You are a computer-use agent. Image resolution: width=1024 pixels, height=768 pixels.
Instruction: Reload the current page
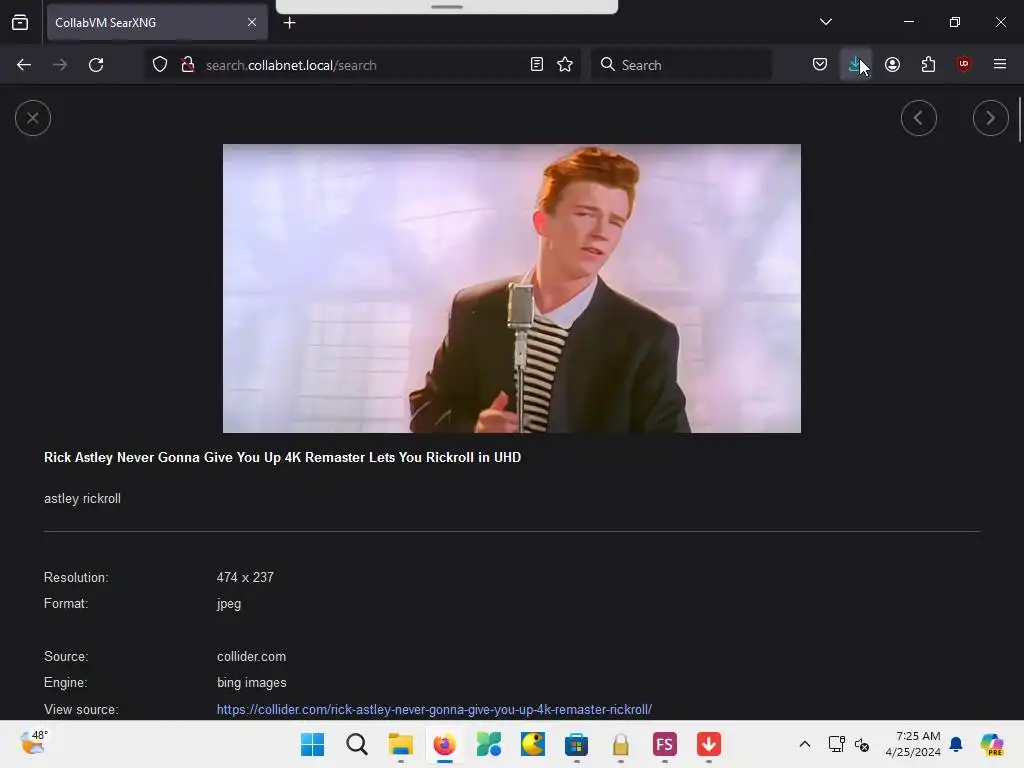tap(96, 65)
